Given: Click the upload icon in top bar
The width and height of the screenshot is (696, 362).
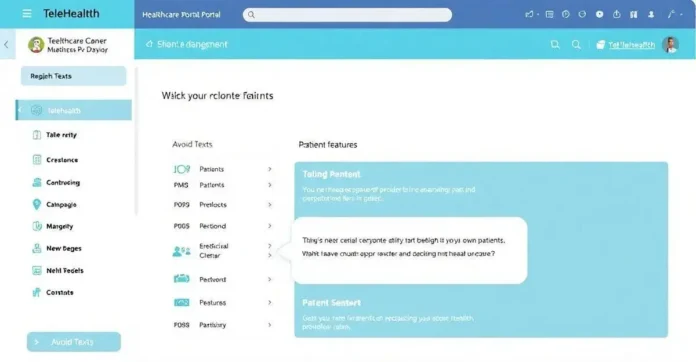Looking at the screenshot, I should (617, 15).
